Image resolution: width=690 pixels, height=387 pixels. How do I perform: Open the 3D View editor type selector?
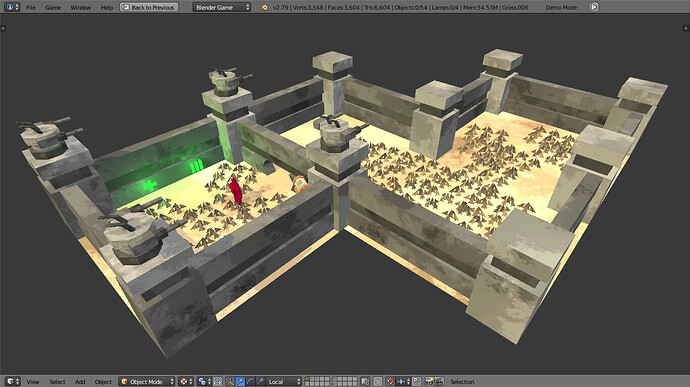(x=12, y=381)
